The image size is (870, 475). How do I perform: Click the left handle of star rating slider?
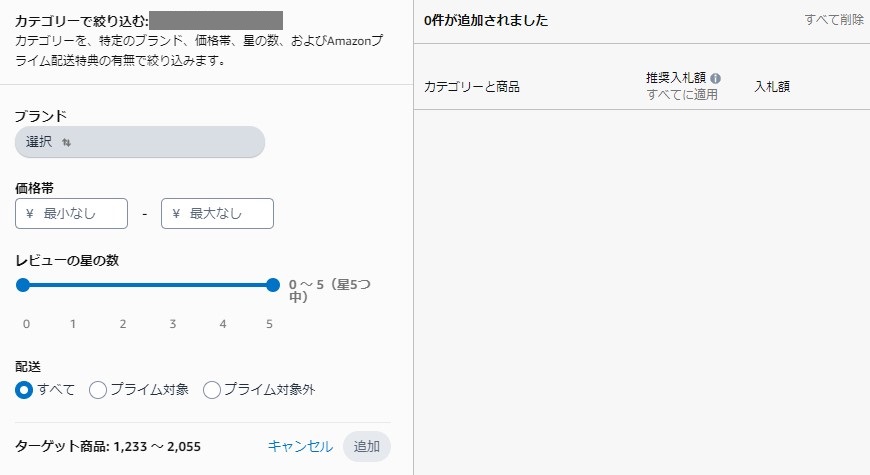pyautogui.click(x=23, y=285)
